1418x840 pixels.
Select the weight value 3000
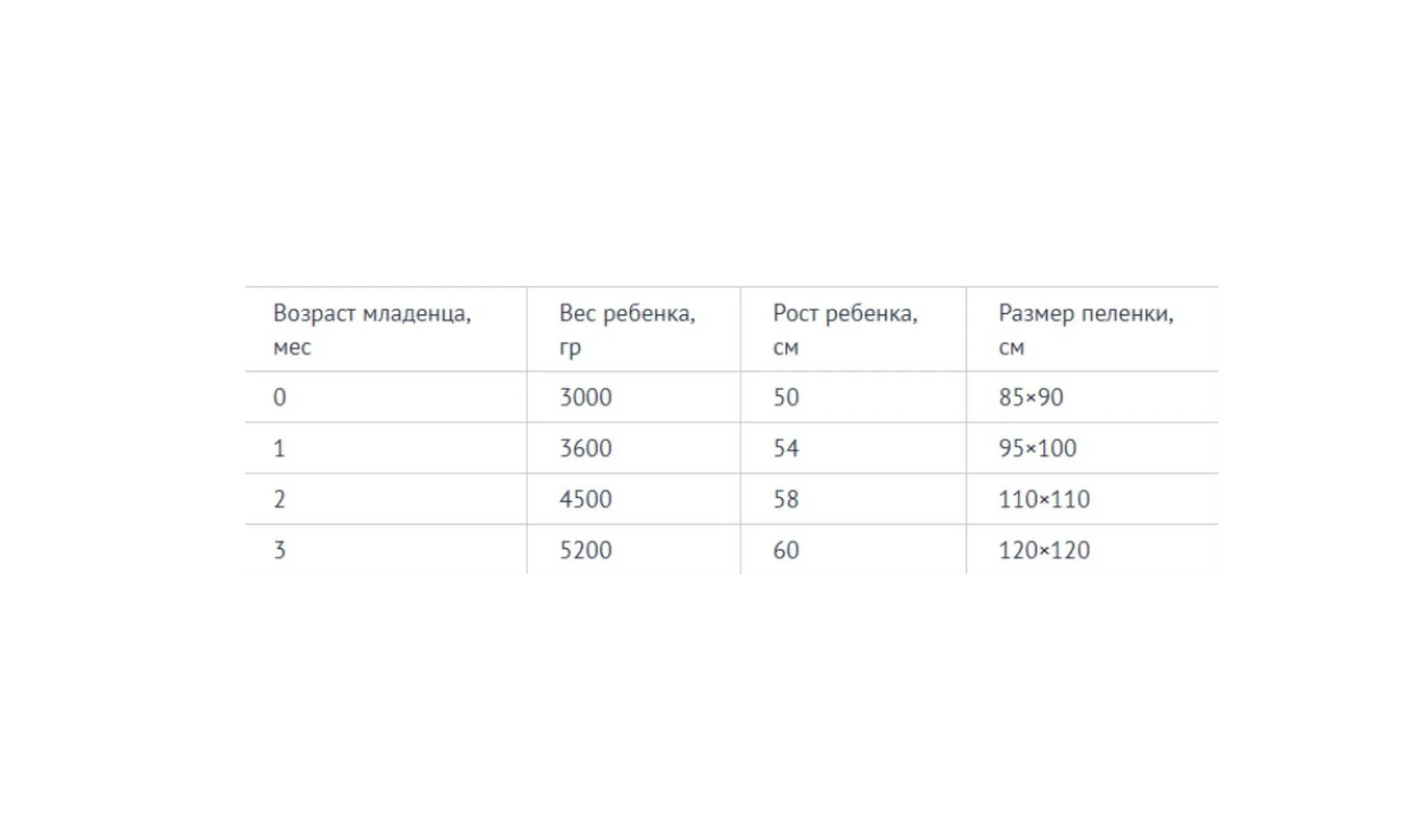[634, 397]
